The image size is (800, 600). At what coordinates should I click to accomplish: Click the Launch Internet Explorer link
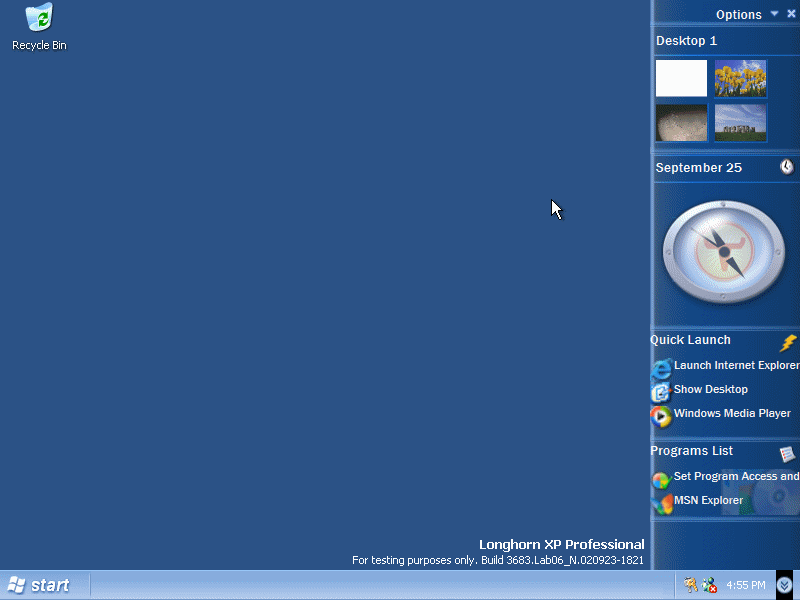pos(736,365)
